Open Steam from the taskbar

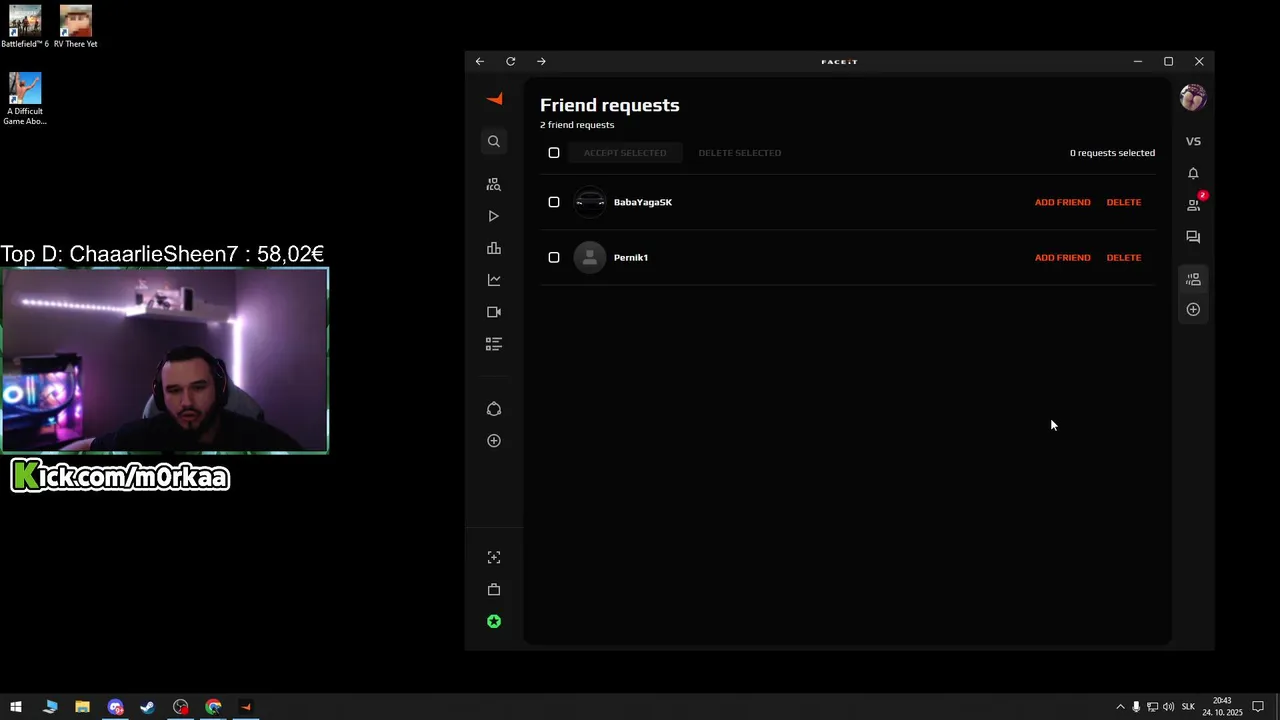click(147, 707)
